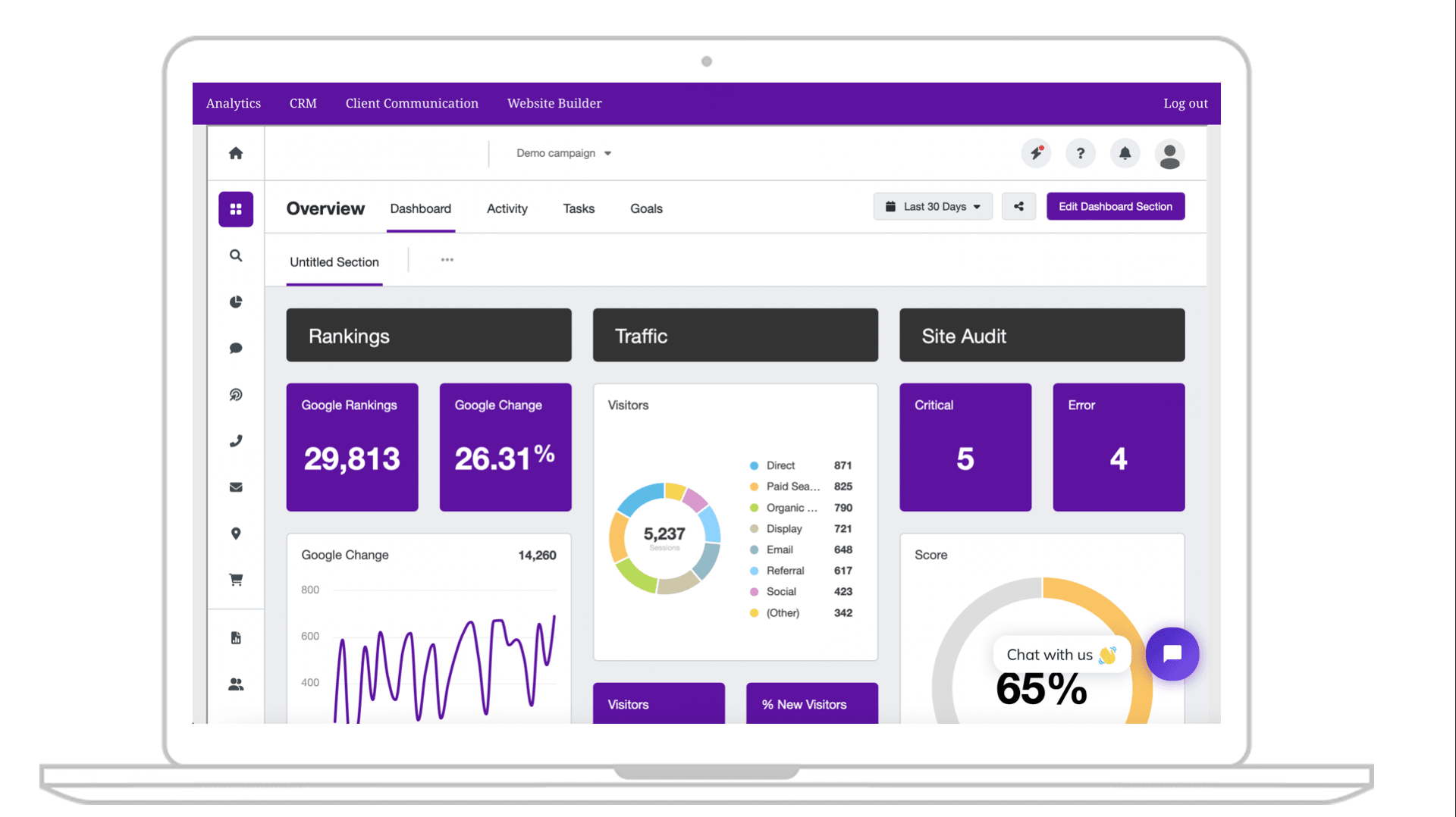The width and height of the screenshot is (1456, 817).
Task: Click the notifications bell icon
Action: (1125, 154)
